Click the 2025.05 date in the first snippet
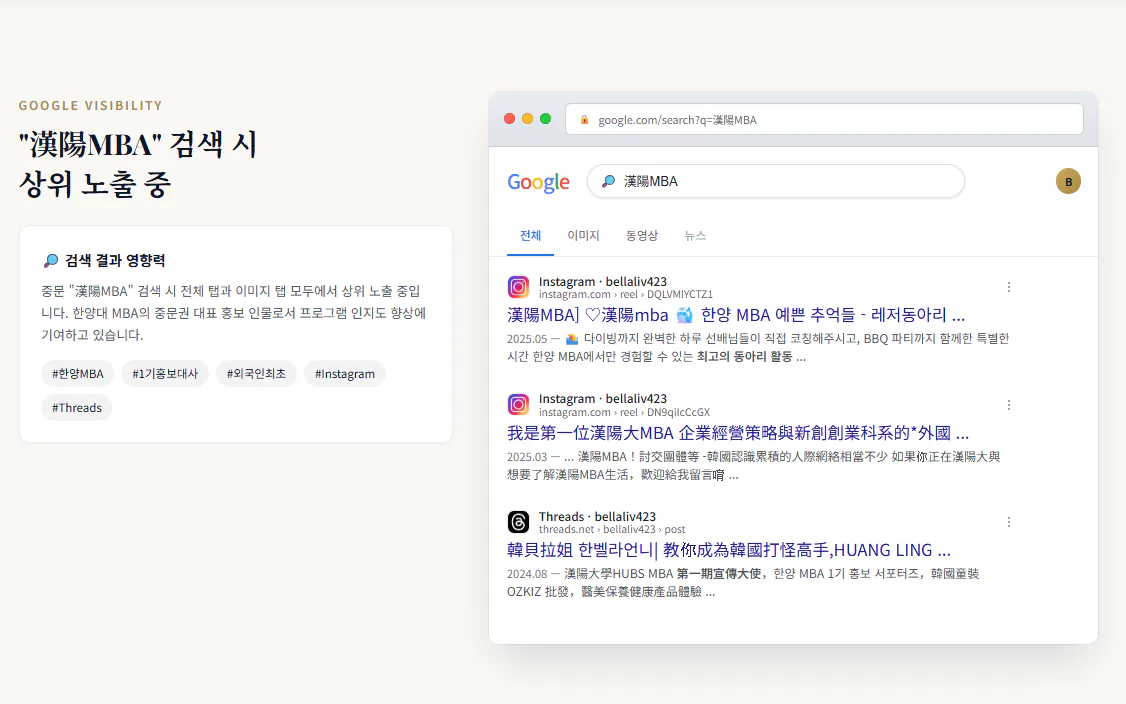Image resolution: width=1126 pixels, height=704 pixels. (527, 338)
